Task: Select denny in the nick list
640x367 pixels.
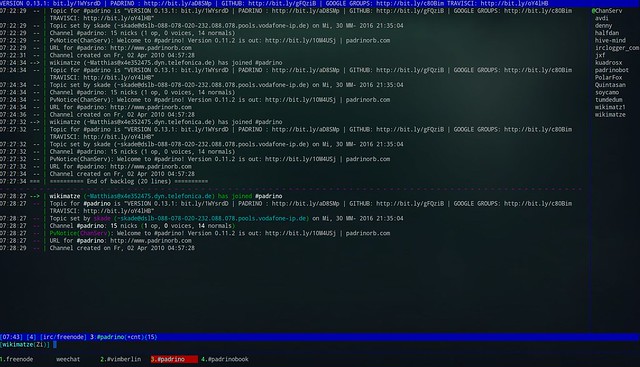Action: click(x=603, y=26)
